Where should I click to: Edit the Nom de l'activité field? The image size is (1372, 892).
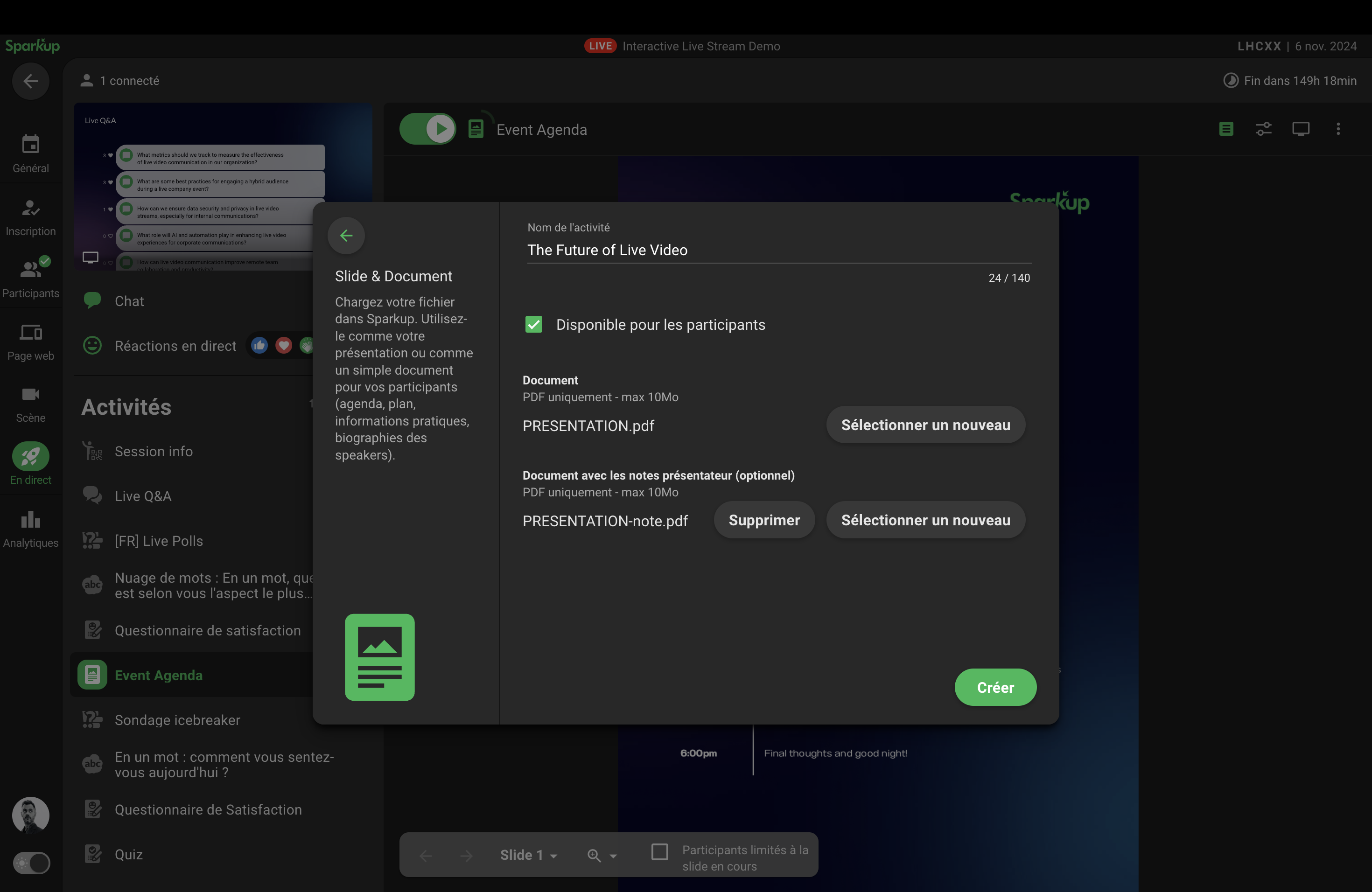[x=778, y=250]
